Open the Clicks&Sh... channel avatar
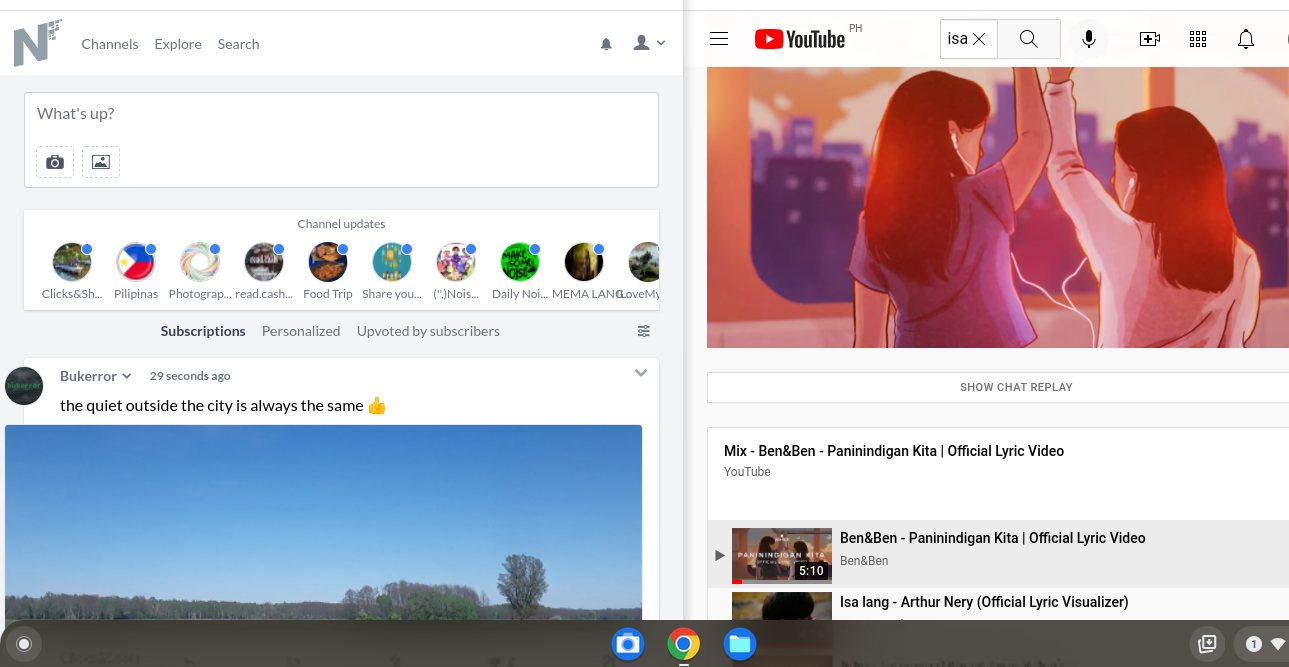Screen dimensions: 1289x667 72,262
